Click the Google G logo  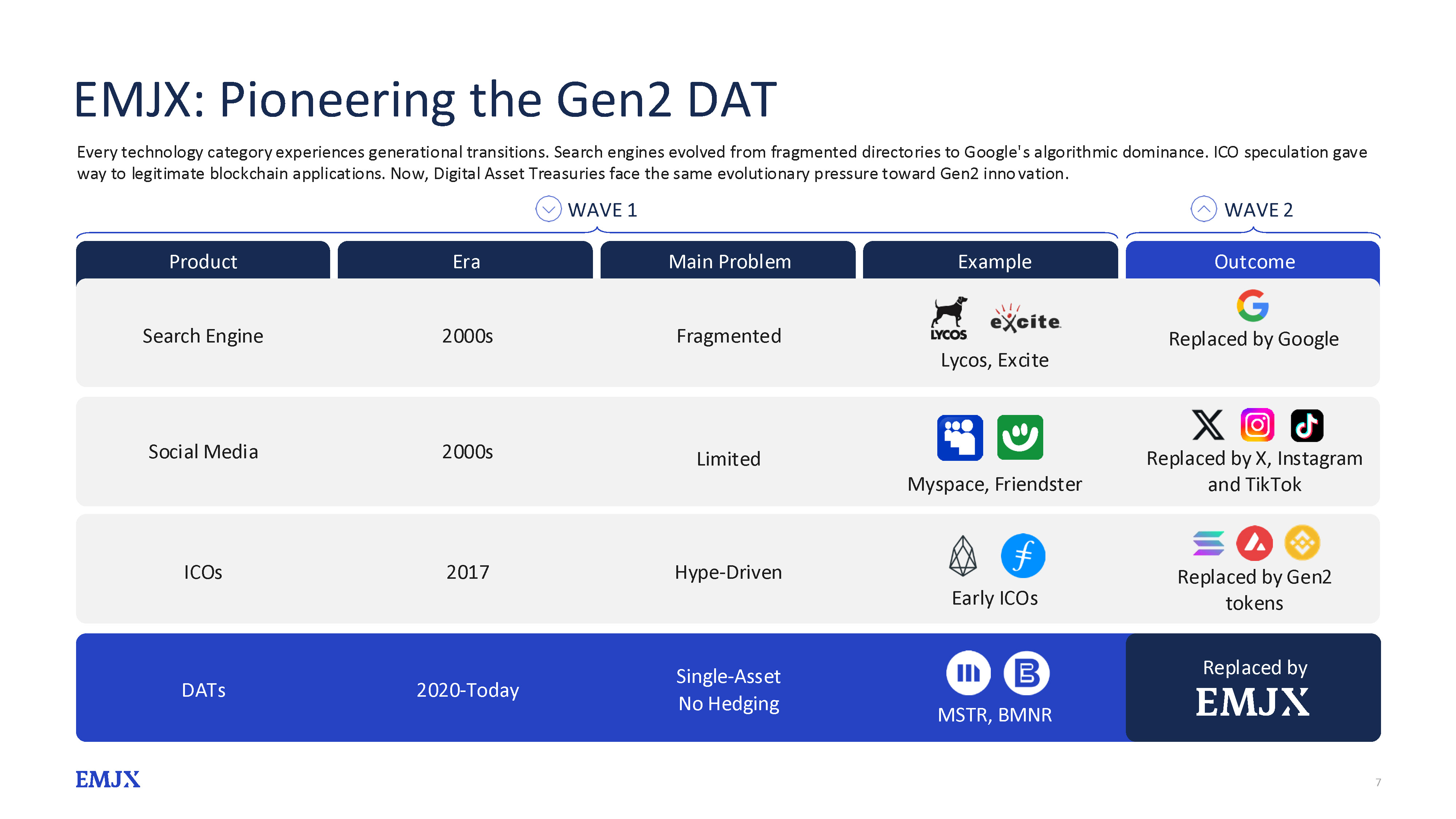[x=1253, y=306]
